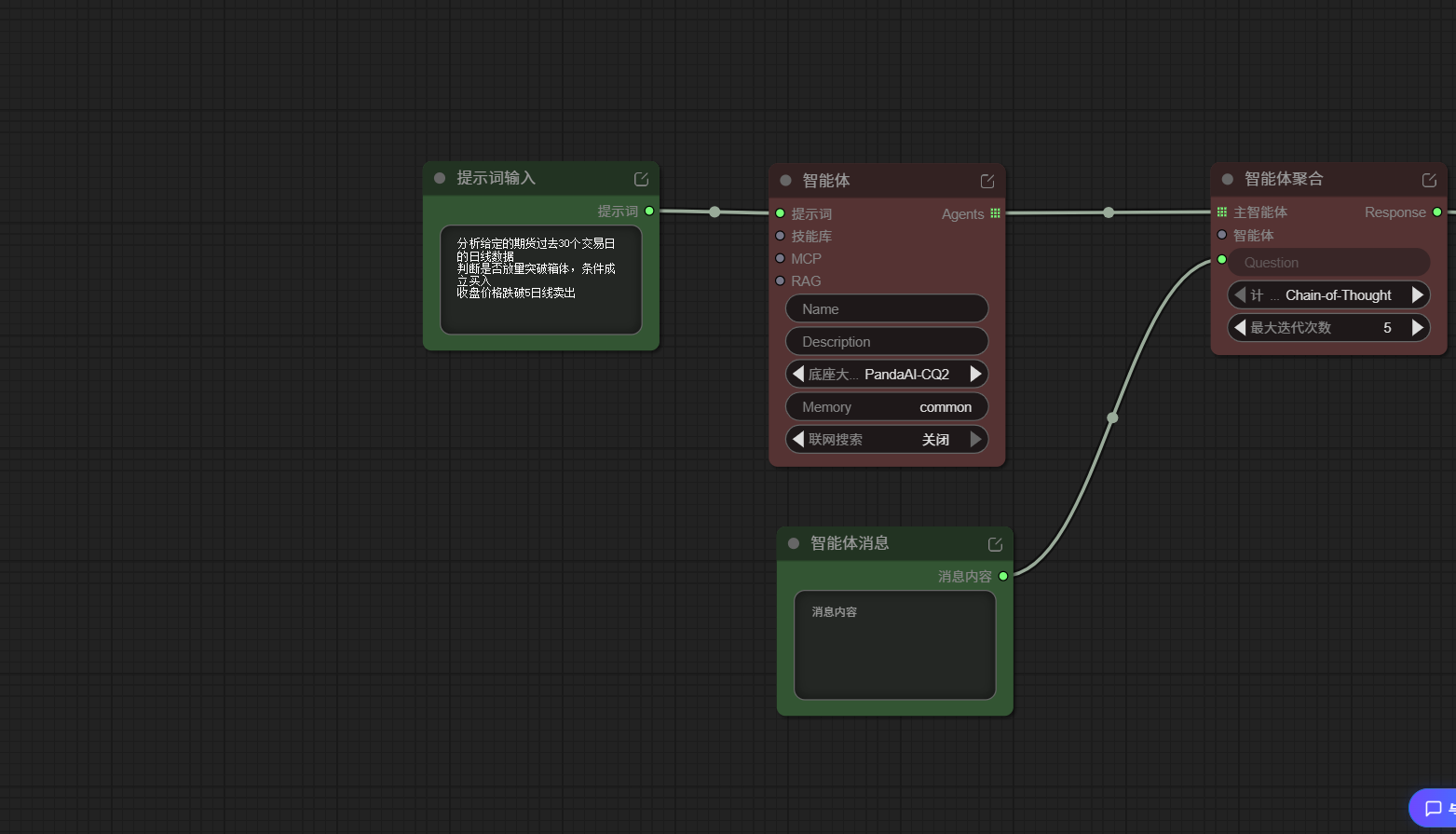Click the Name input field
The width and height of the screenshot is (1456, 834).
[x=886, y=308]
